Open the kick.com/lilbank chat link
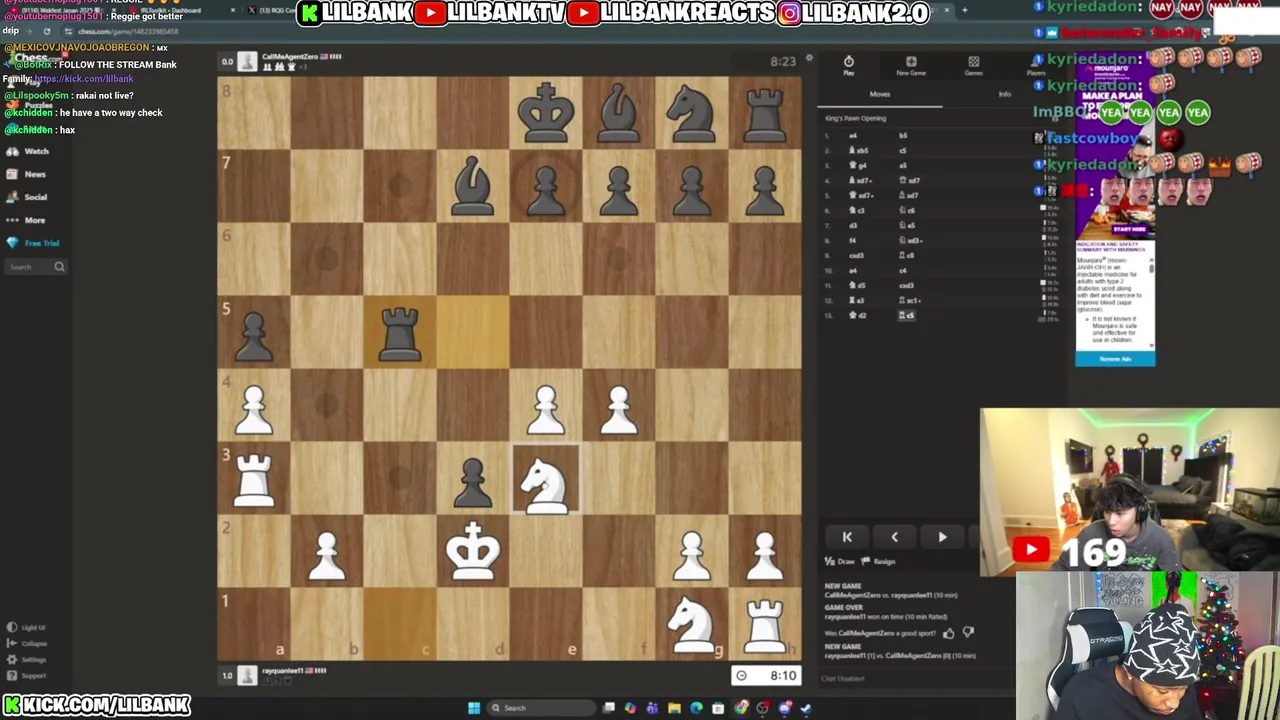This screenshot has width=1280, height=720. pyautogui.click(x=83, y=79)
